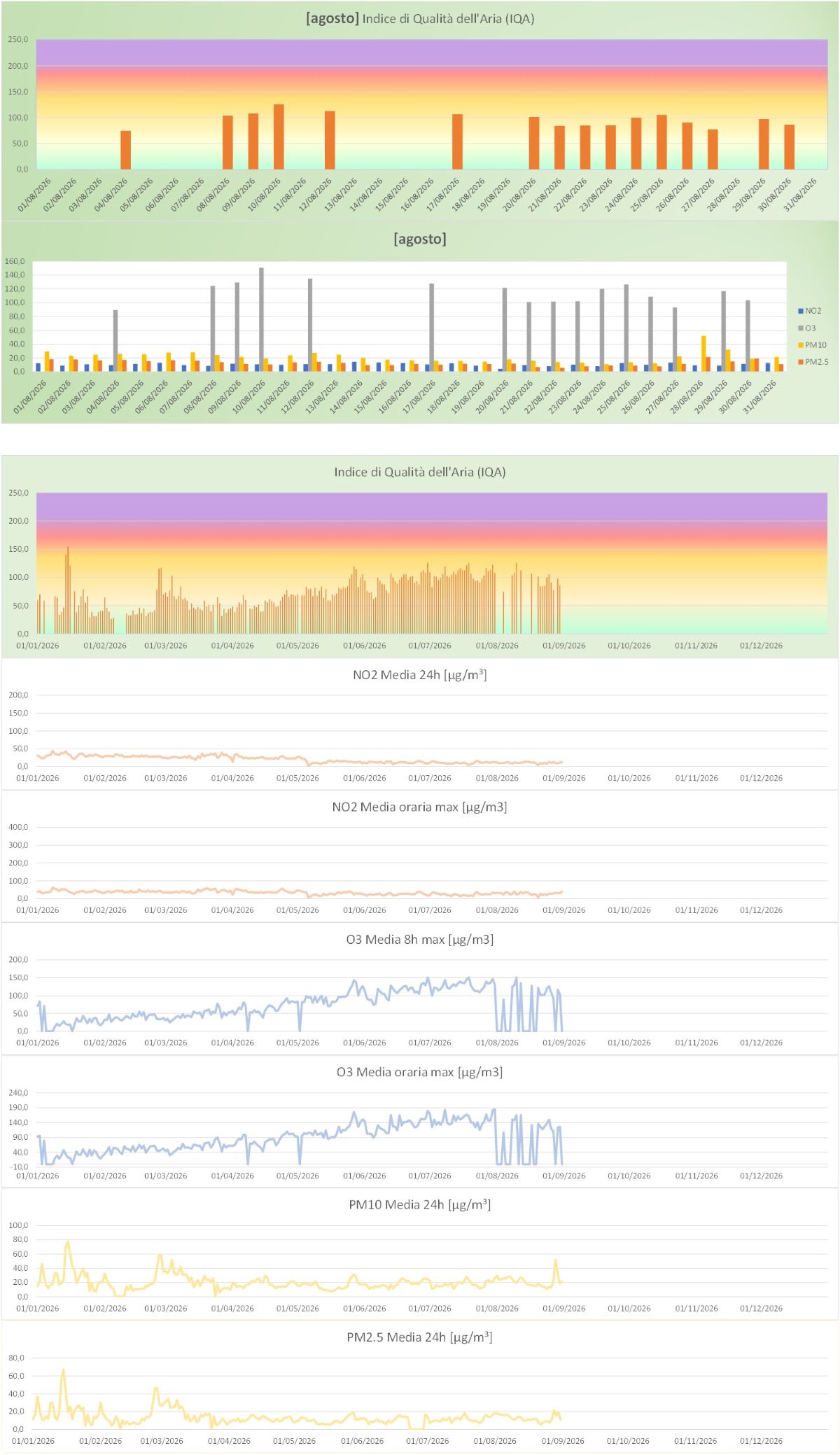Image resolution: width=840 pixels, height=1455 pixels.
Task: Click the 12/08/2026 orange IQA bar
Action: (x=330, y=140)
